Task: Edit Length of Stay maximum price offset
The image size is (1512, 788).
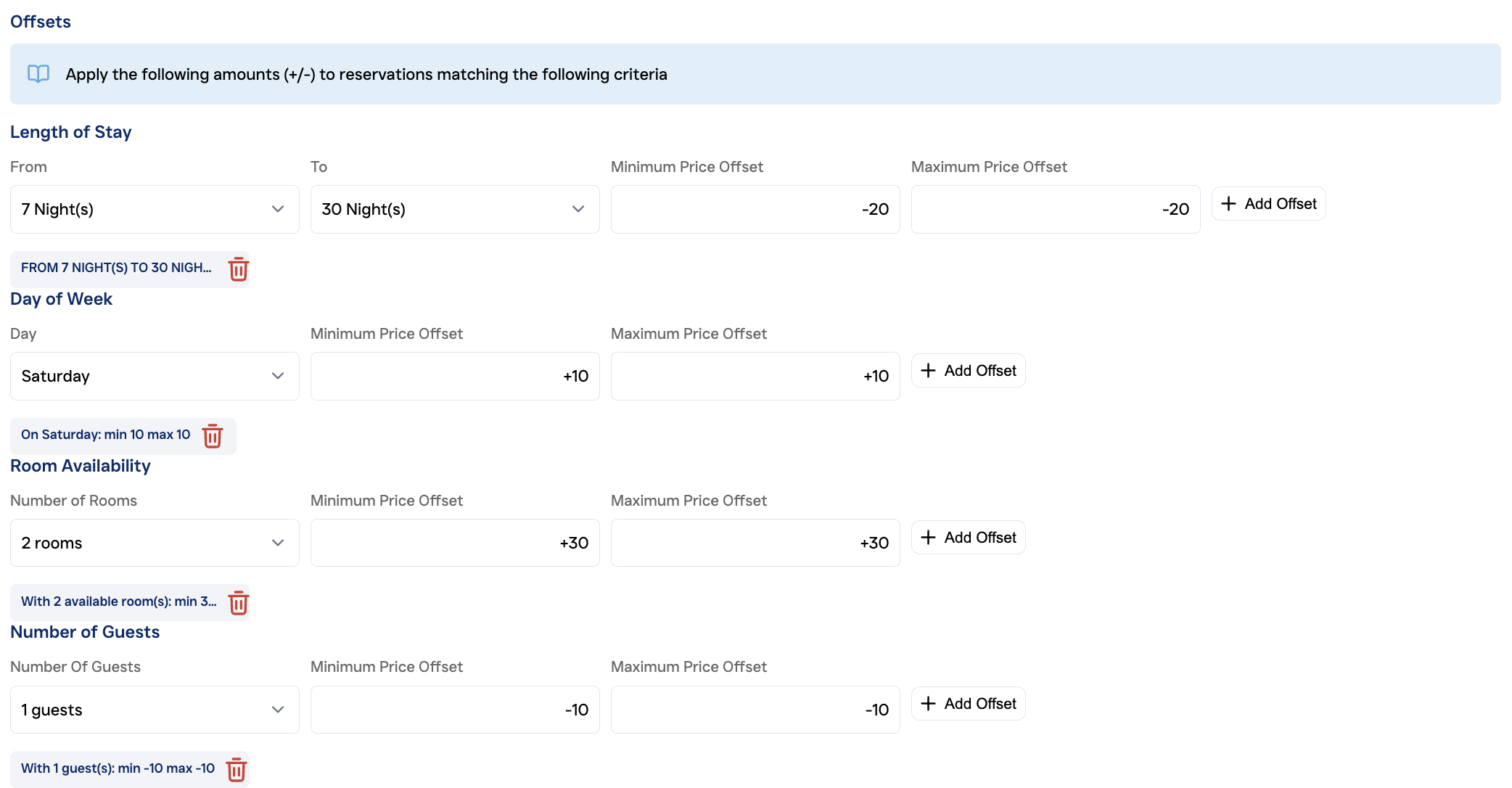Action: (1055, 209)
